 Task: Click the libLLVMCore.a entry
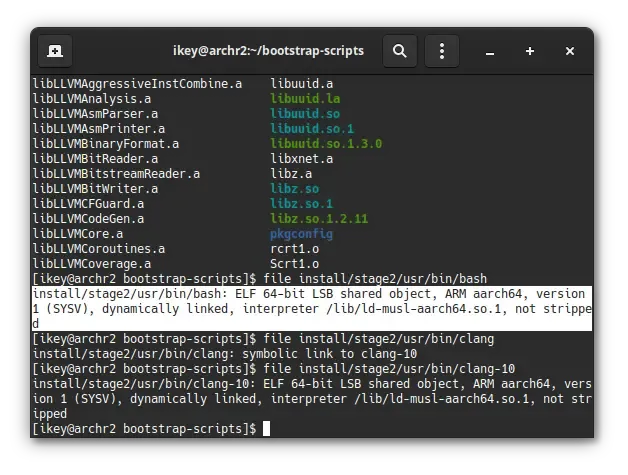click(x=78, y=234)
